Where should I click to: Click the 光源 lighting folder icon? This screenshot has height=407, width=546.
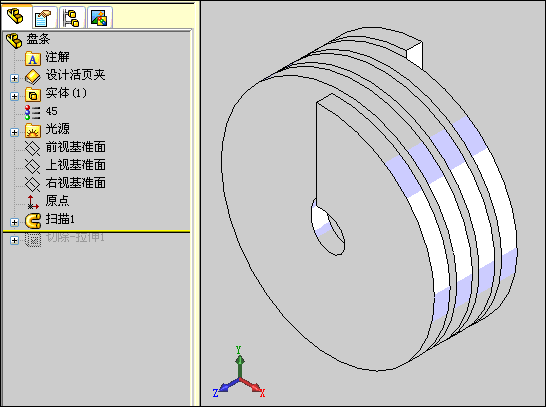(x=33, y=130)
